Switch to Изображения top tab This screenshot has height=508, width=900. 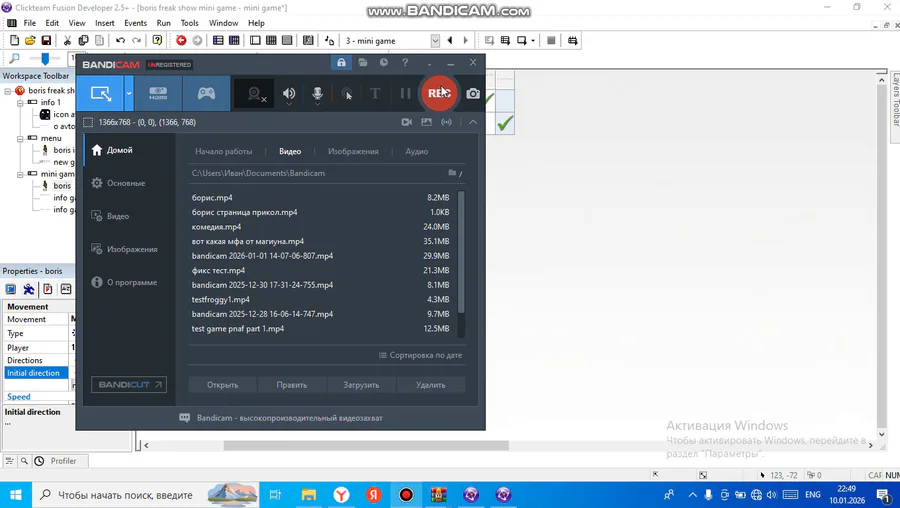(353, 152)
